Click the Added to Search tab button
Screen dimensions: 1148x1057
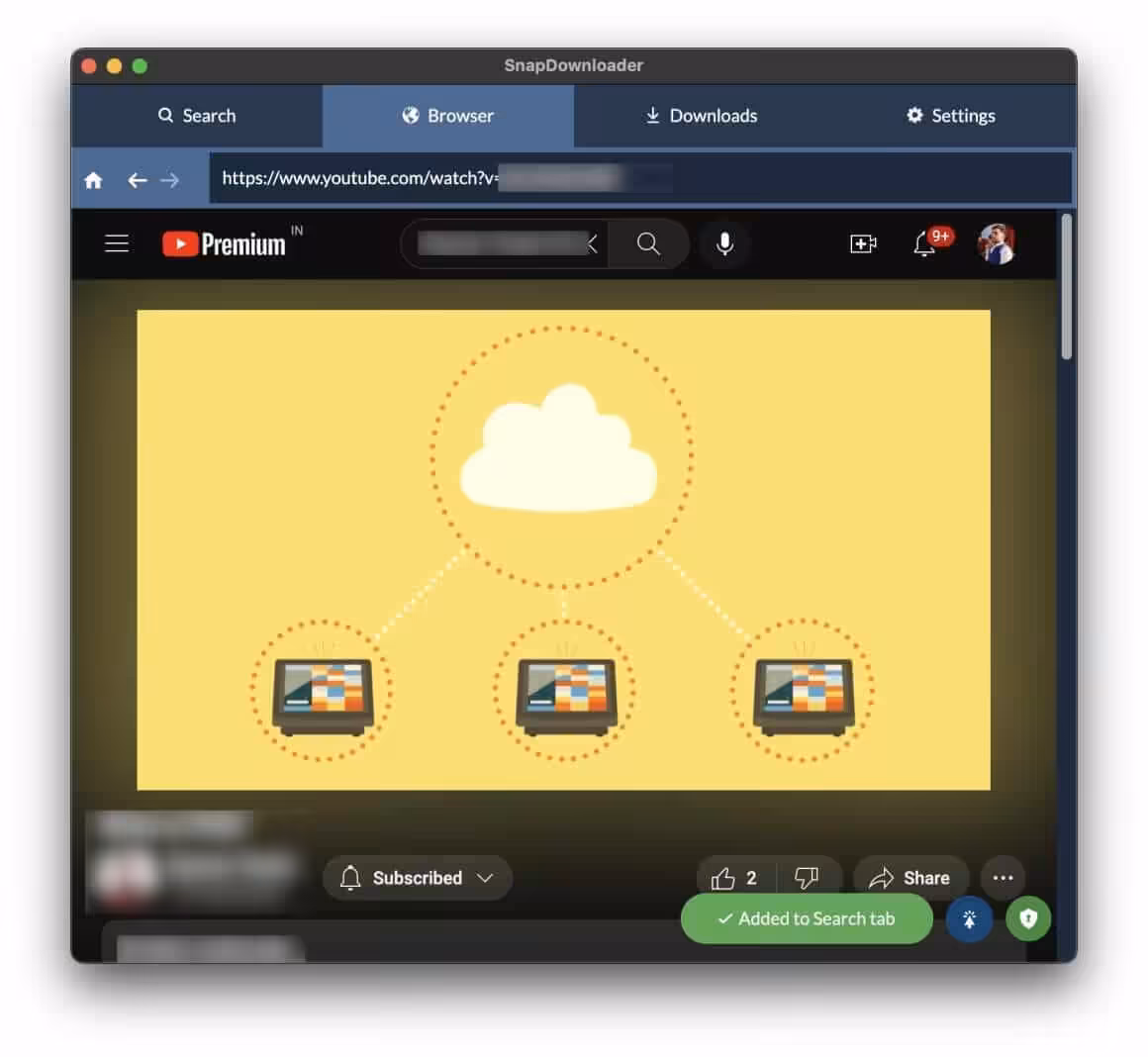coord(806,918)
